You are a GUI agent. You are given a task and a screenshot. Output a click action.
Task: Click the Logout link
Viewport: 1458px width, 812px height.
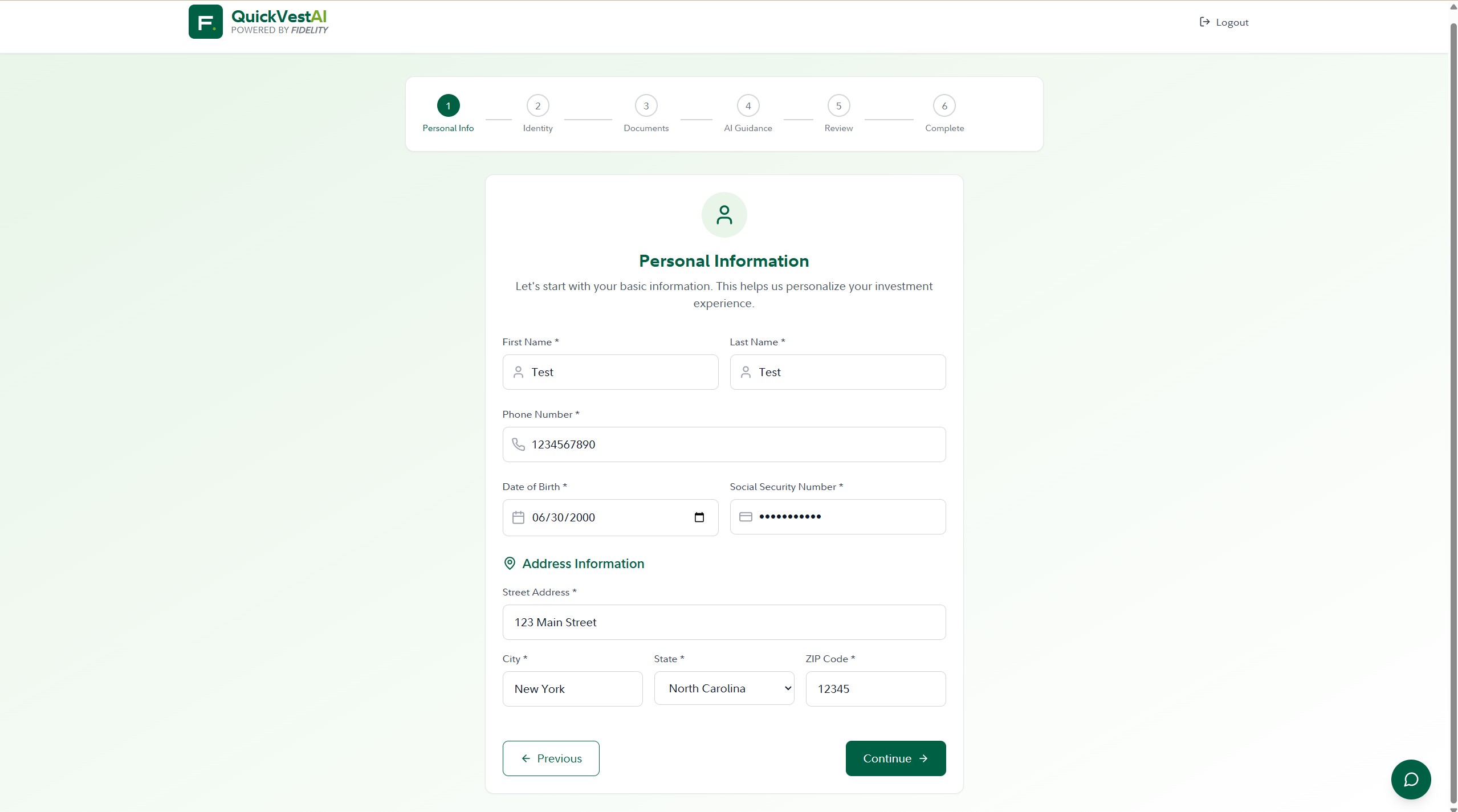1224,22
